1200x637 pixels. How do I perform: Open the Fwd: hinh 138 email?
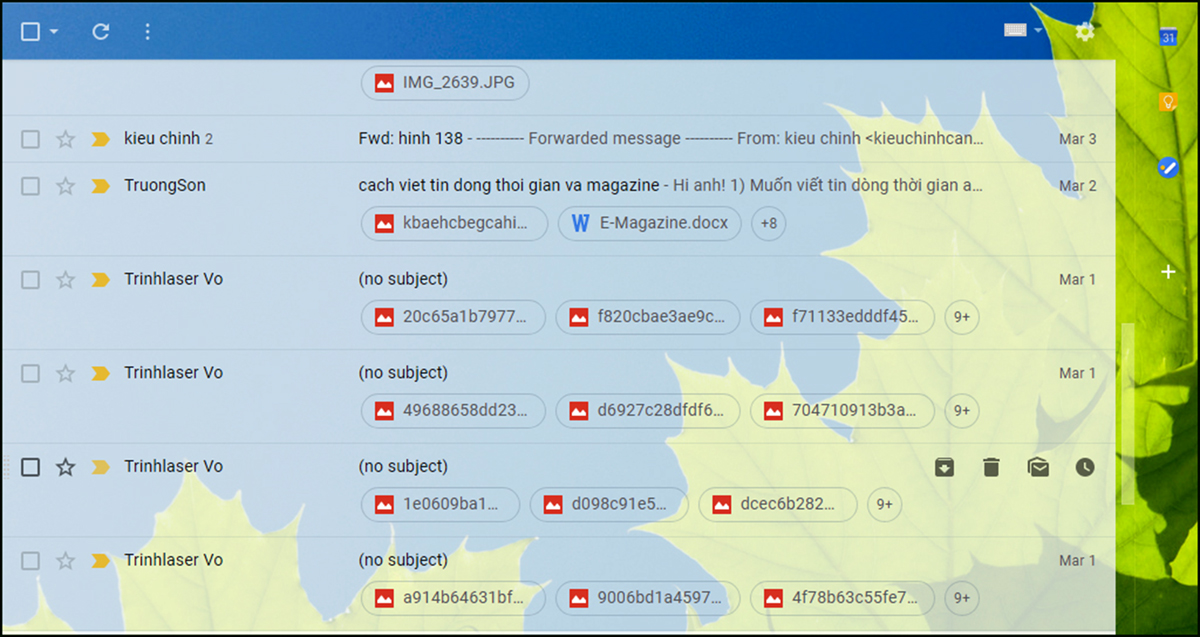point(670,139)
